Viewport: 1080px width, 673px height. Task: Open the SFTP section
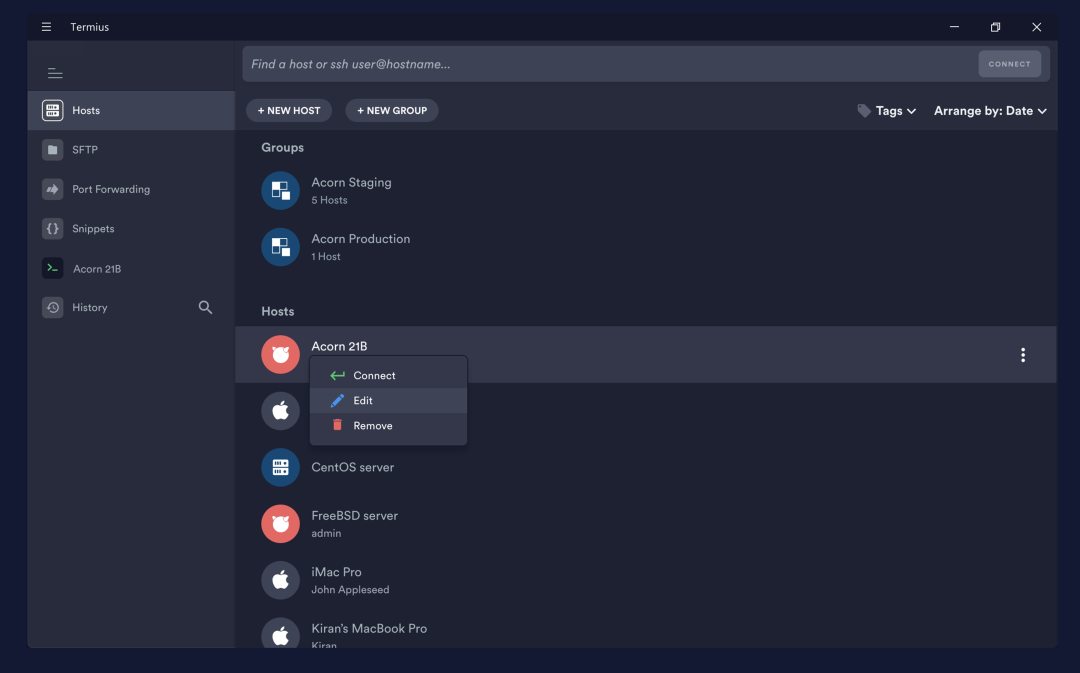pyautogui.click(x=85, y=150)
